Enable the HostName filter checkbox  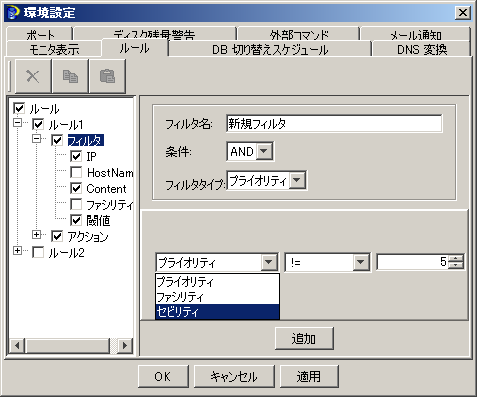76,172
